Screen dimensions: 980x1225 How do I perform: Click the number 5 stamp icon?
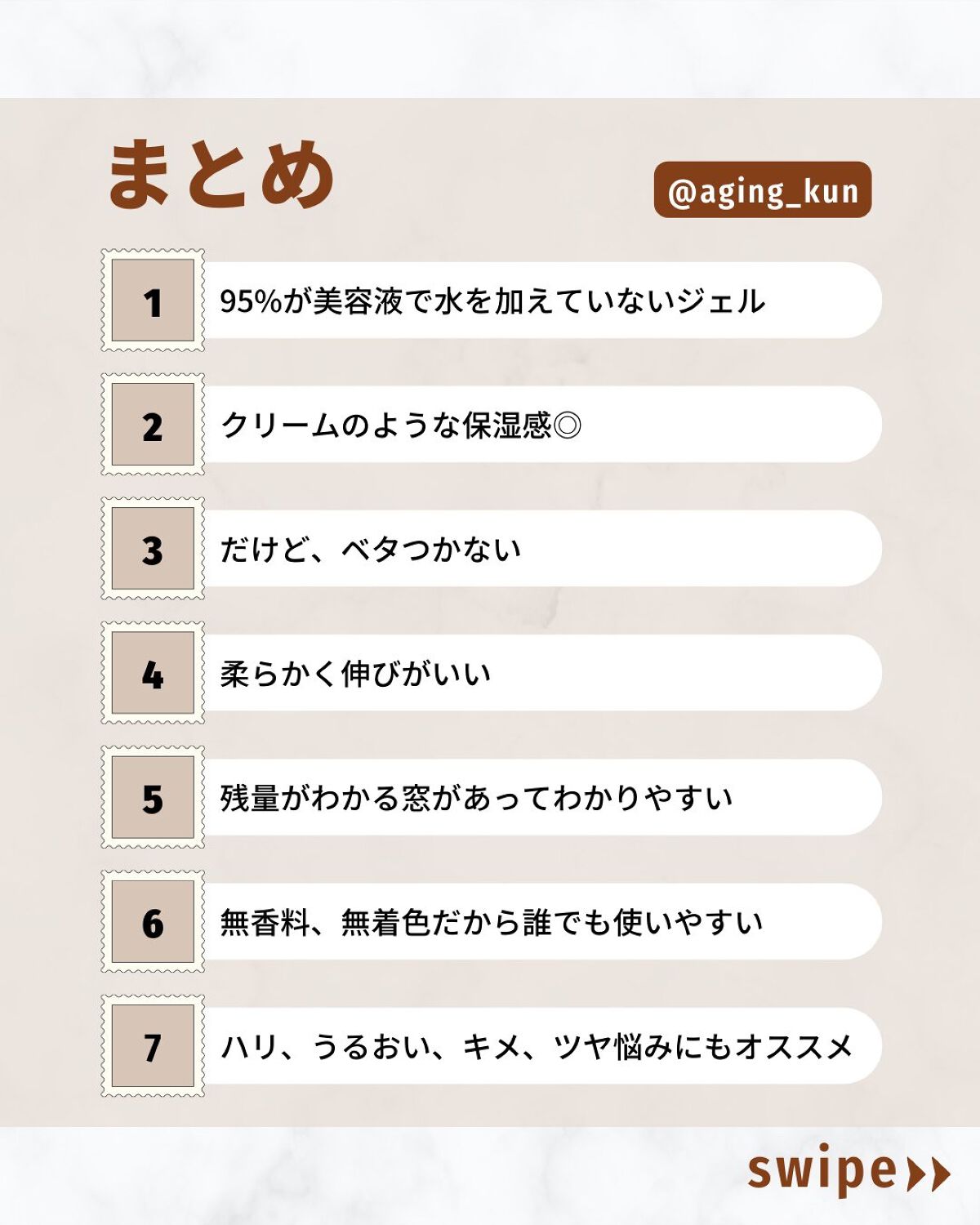coord(153,797)
